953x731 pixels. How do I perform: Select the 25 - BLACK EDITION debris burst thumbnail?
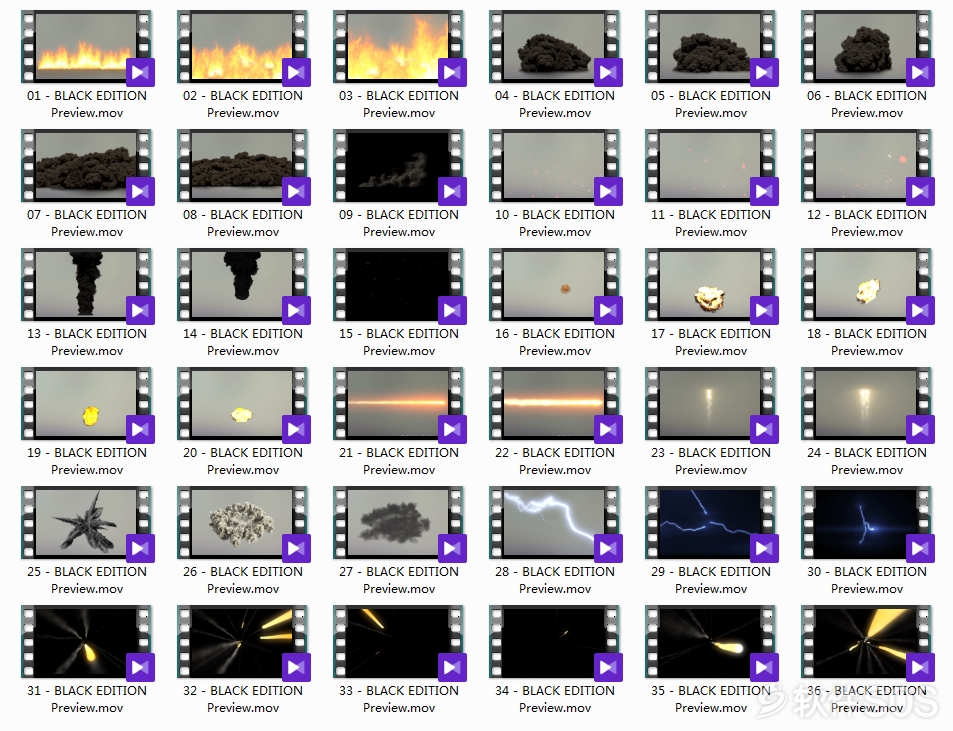pyautogui.click(x=86, y=523)
